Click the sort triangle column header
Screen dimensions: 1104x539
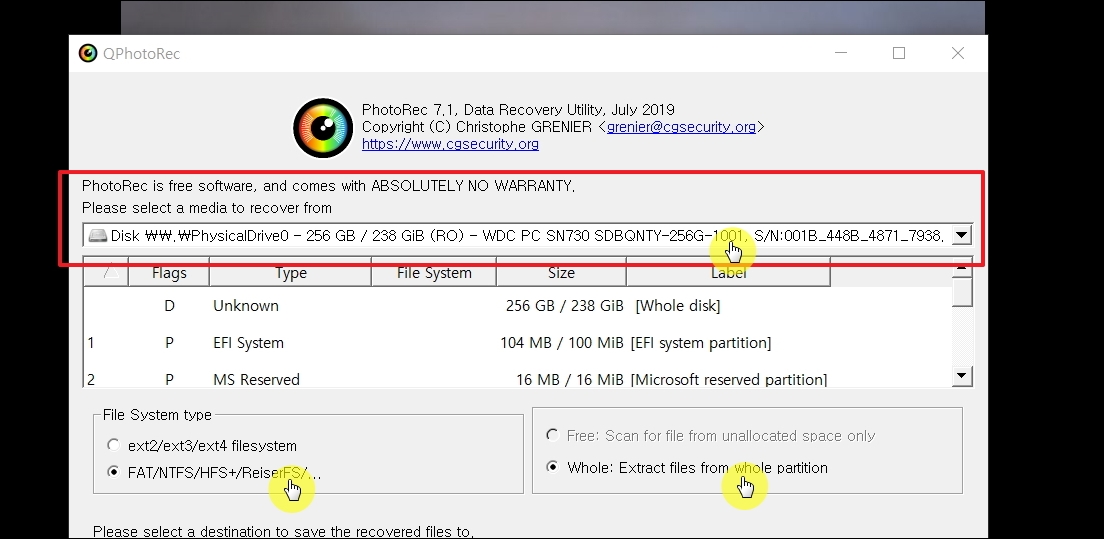tap(106, 273)
